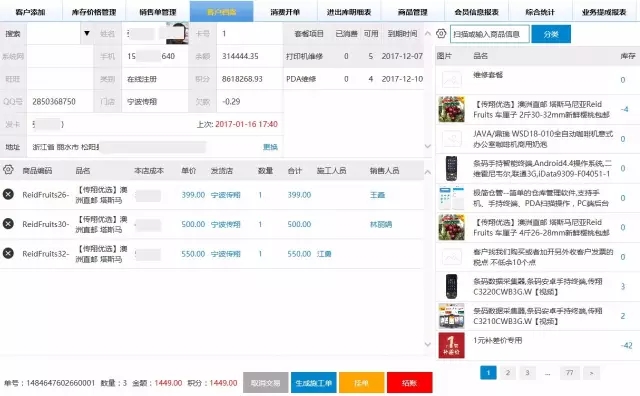Click the points value 8618268.93
This screenshot has width=640, height=396.
tap(242, 79)
